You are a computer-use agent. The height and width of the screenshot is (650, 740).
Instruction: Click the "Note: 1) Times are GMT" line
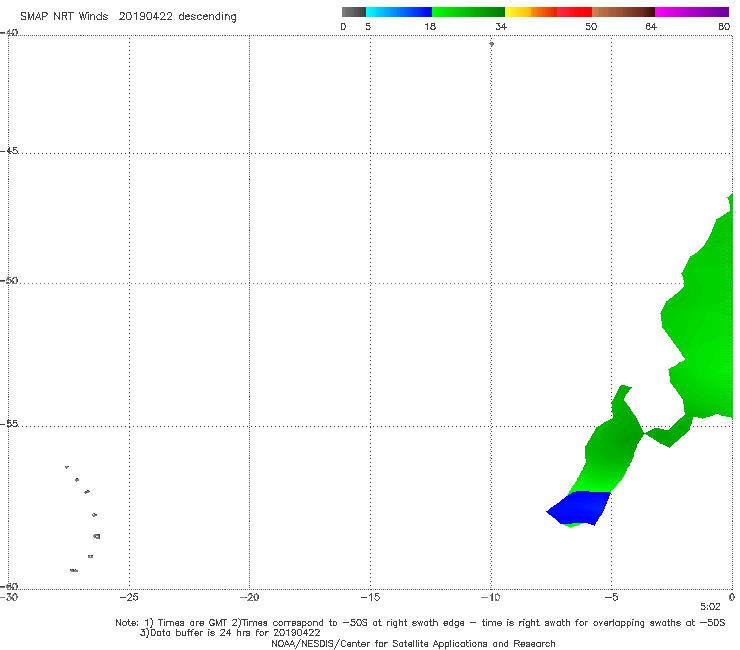point(420,623)
